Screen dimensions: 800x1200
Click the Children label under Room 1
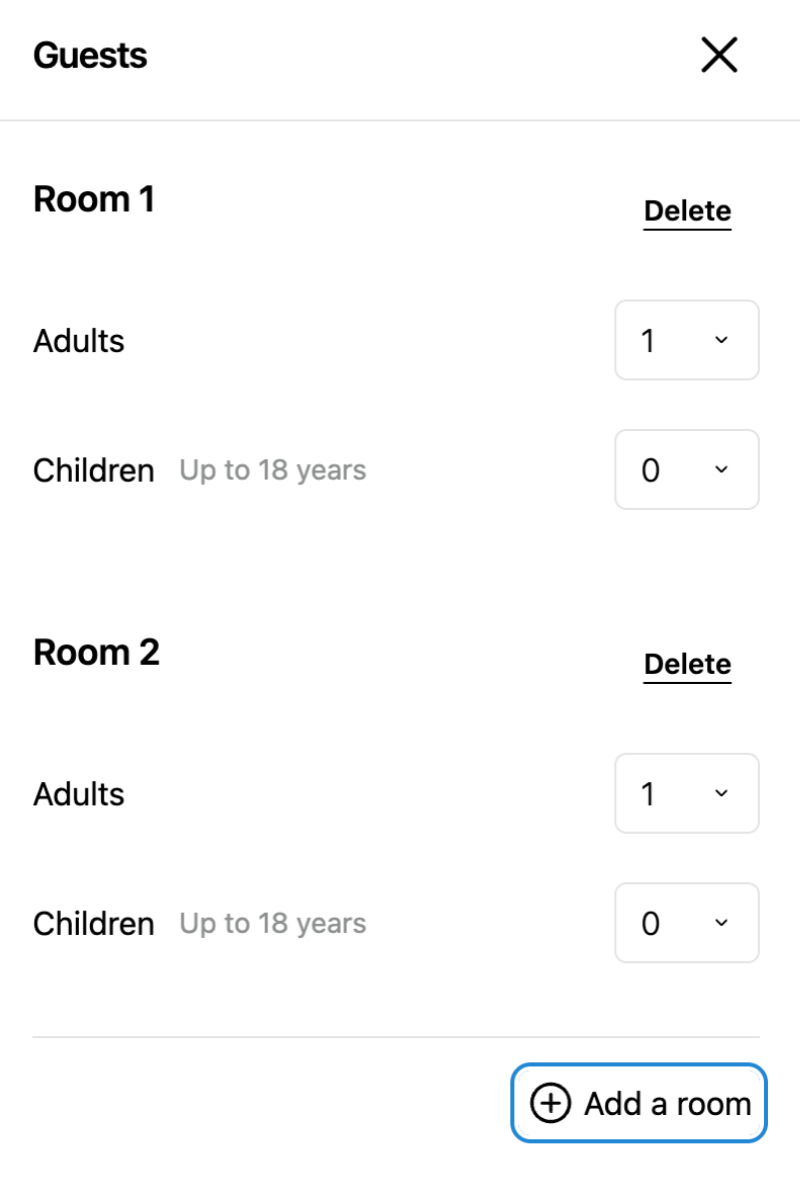94,470
